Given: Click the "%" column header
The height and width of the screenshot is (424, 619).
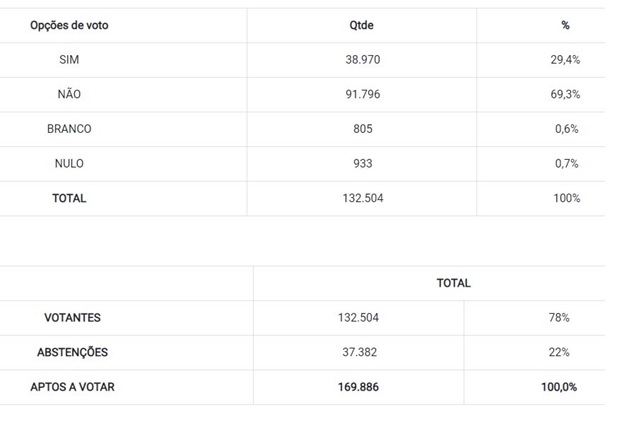Looking at the screenshot, I should pyautogui.click(x=565, y=25).
